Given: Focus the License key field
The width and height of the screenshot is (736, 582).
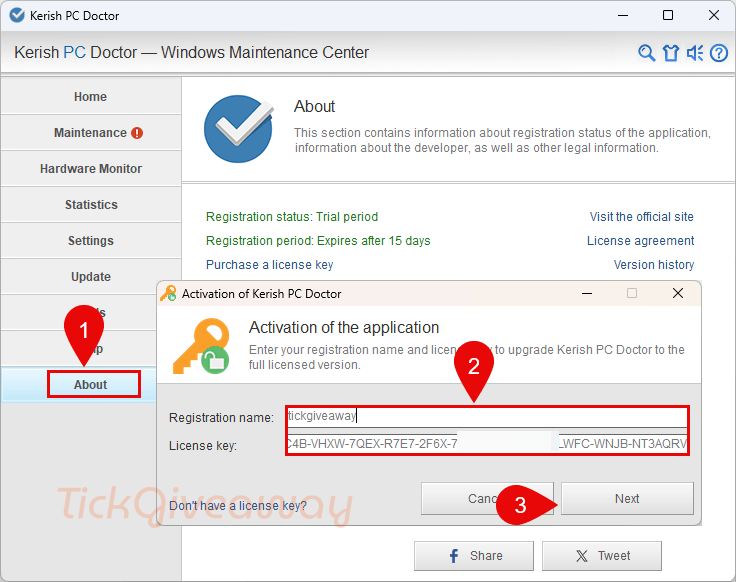Looking at the screenshot, I should pos(487,444).
